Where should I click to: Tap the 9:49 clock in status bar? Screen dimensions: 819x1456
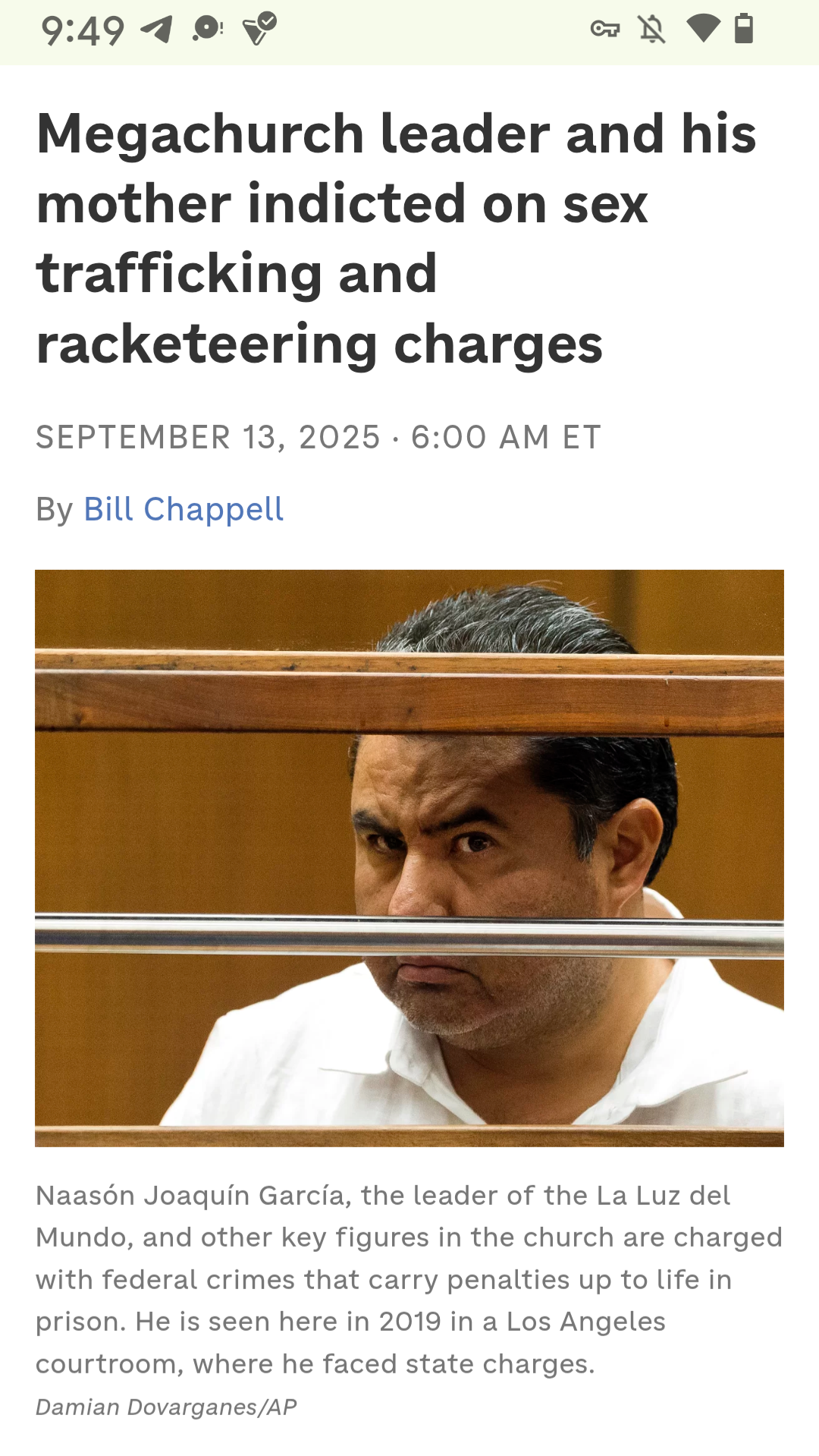83,31
